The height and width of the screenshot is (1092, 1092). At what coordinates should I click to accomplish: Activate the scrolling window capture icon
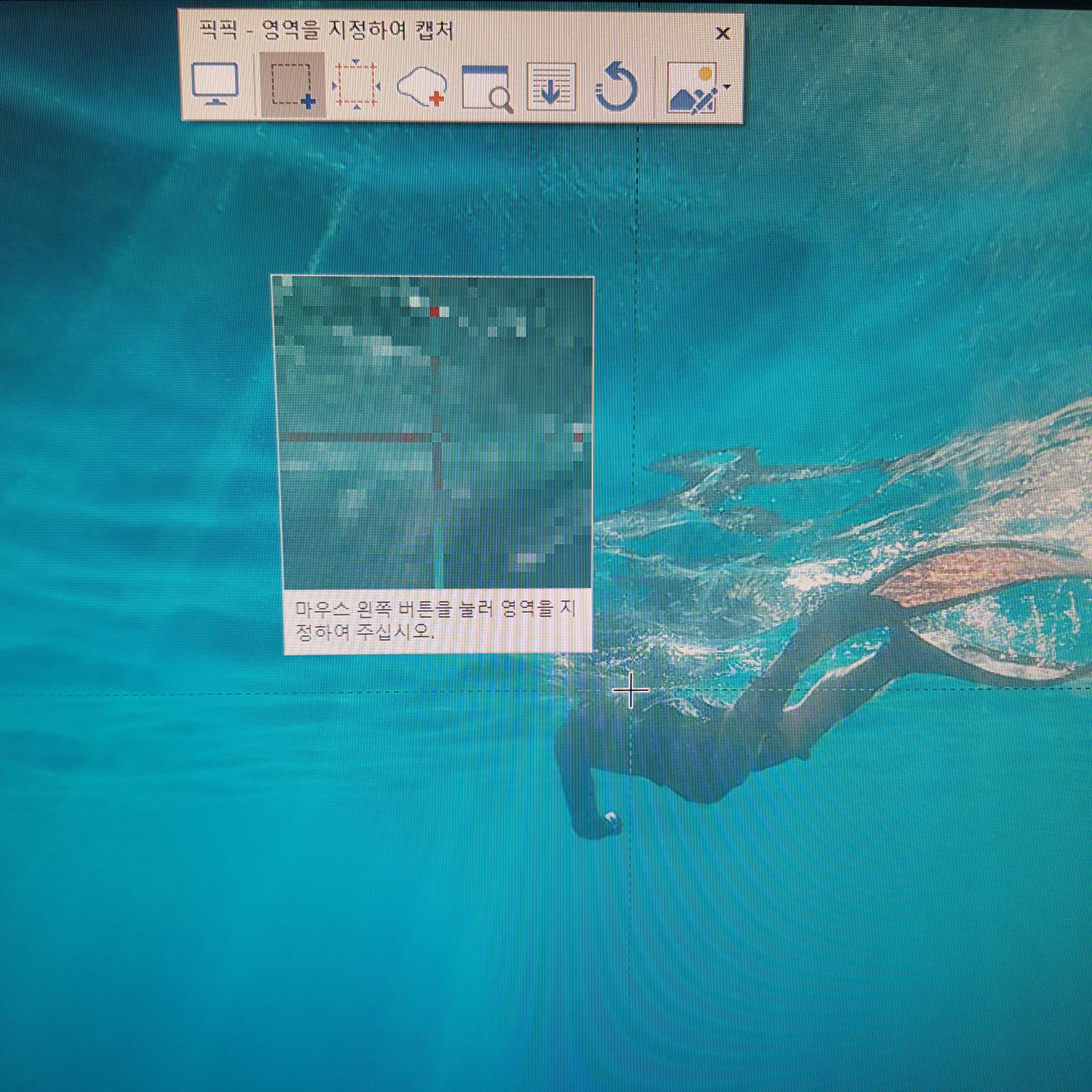click(x=551, y=86)
